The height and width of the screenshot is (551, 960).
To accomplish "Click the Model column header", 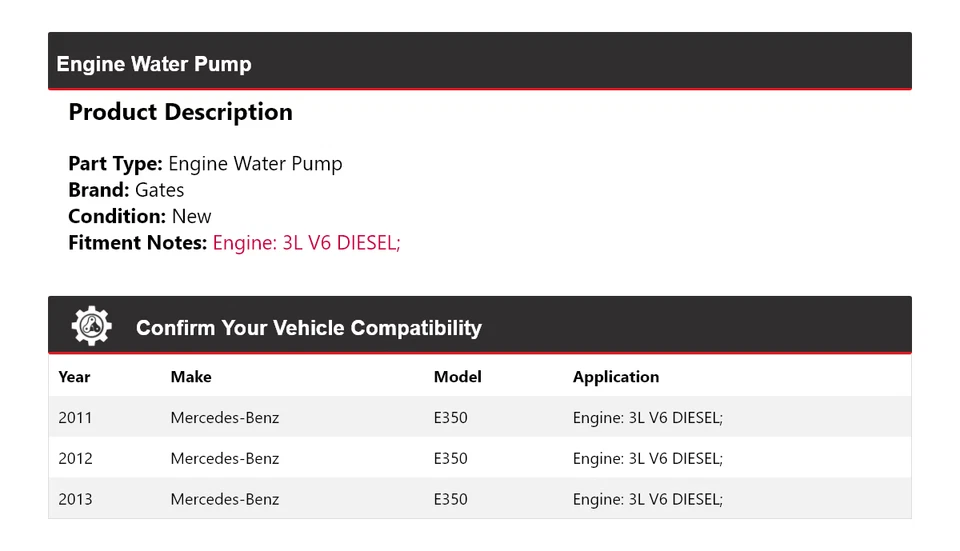I will click(x=457, y=377).
